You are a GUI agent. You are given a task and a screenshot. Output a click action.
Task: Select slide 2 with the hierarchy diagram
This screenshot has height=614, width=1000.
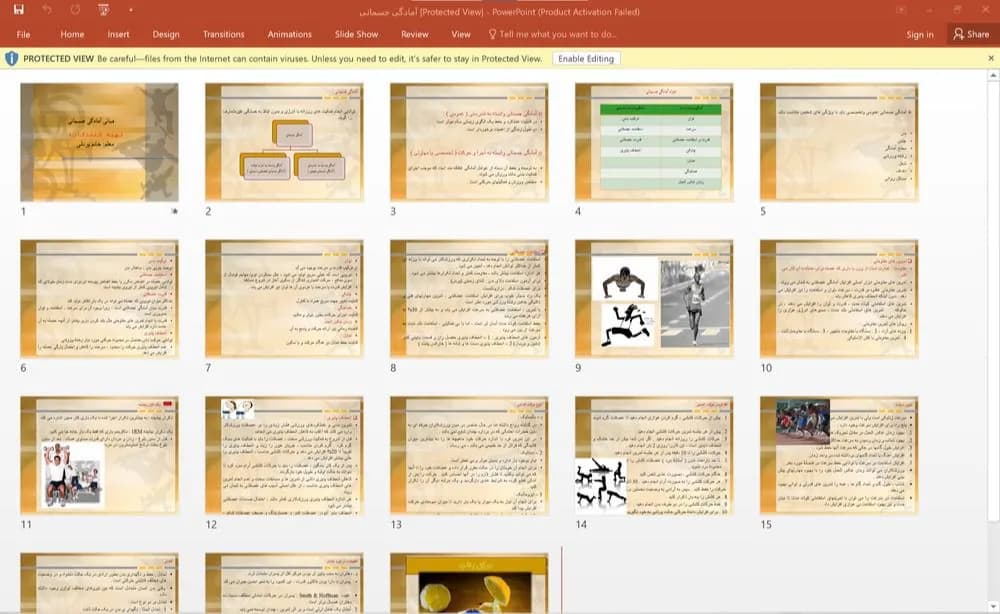click(x=284, y=142)
